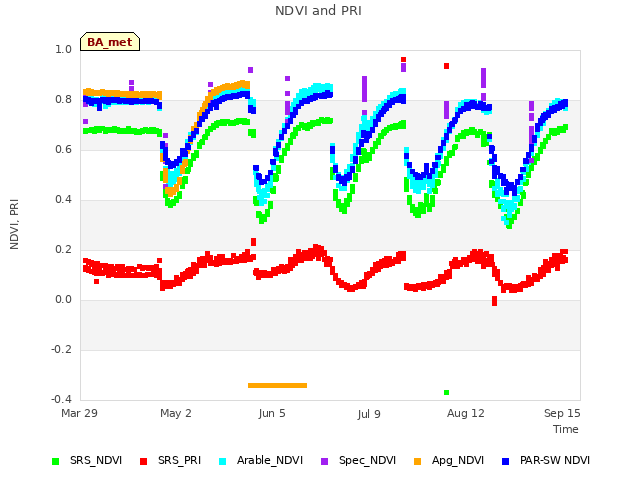Screen dimensions: 640x480
Task: Click the blue PAR-SW NDVI legend swatch
Action: pos(506,461)
